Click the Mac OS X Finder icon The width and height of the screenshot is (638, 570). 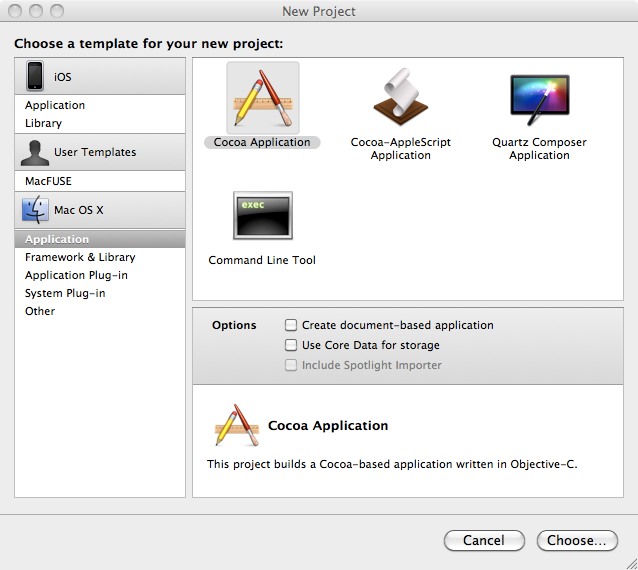(x=36, y=210)
